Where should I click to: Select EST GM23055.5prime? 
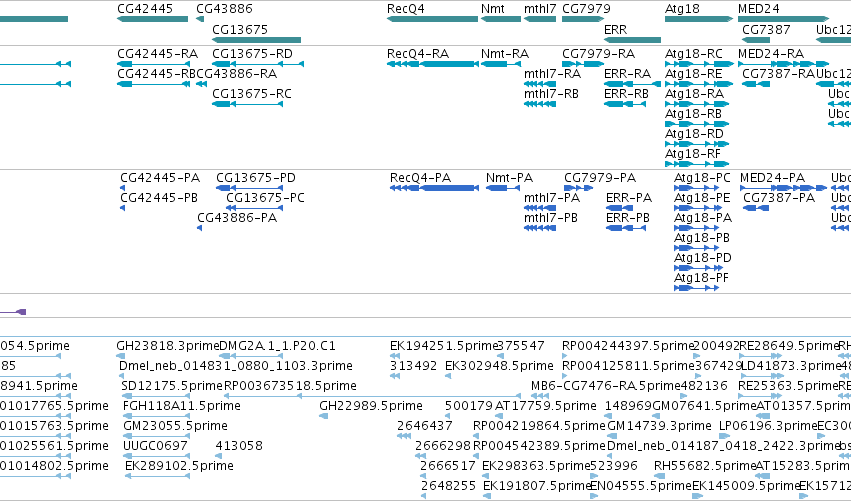175,426
